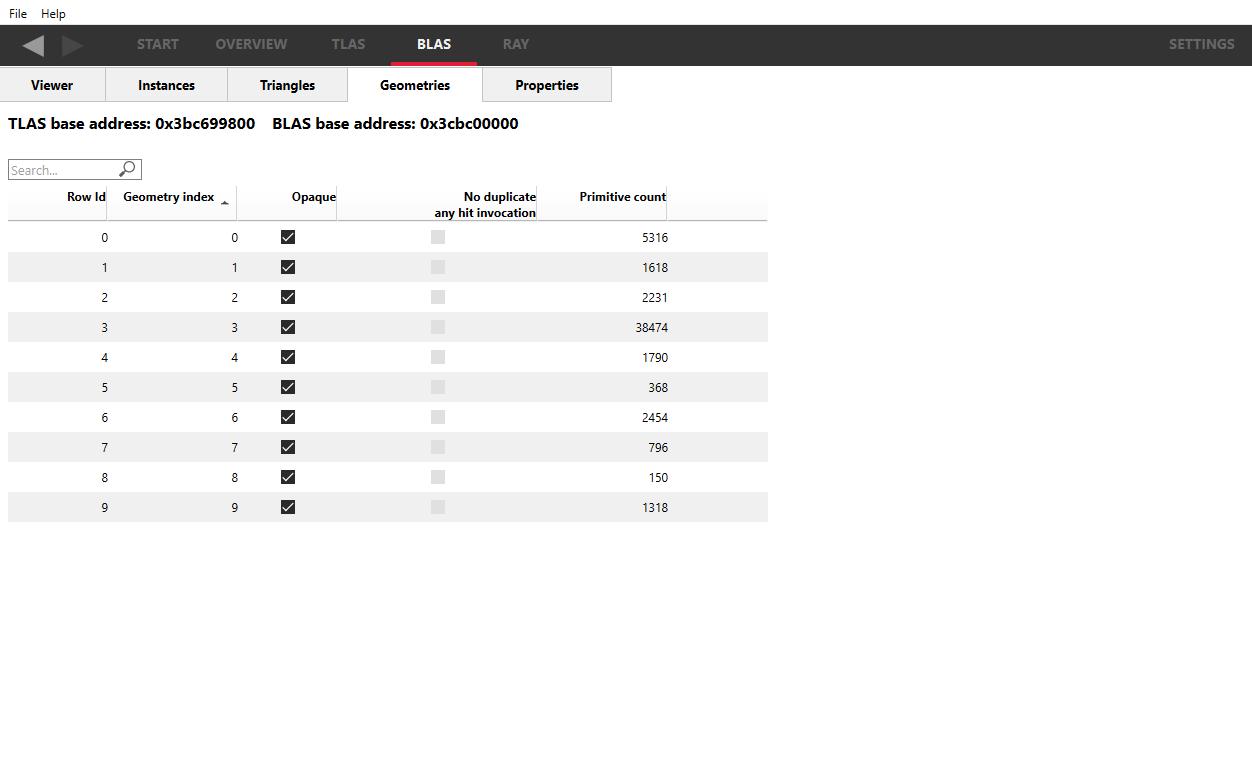This screenshot has height=774, width=1252.
Task: Select the Instances tab
Action: tap(166, 85)
